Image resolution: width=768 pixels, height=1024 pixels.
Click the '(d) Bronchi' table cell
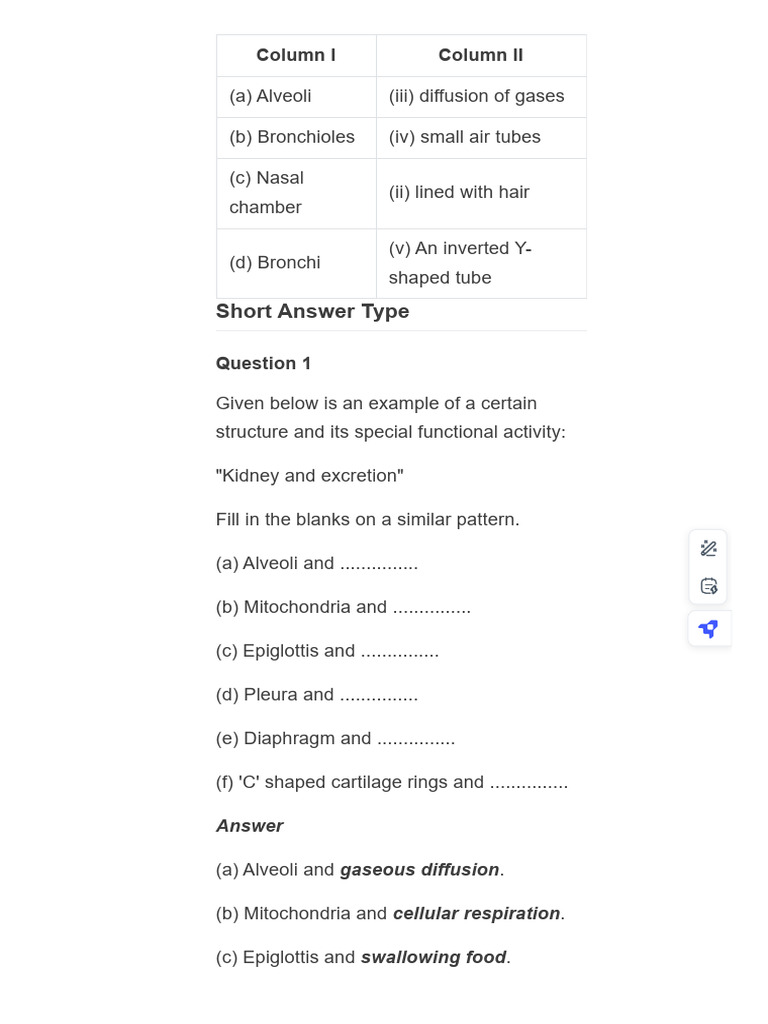[275, 263]
